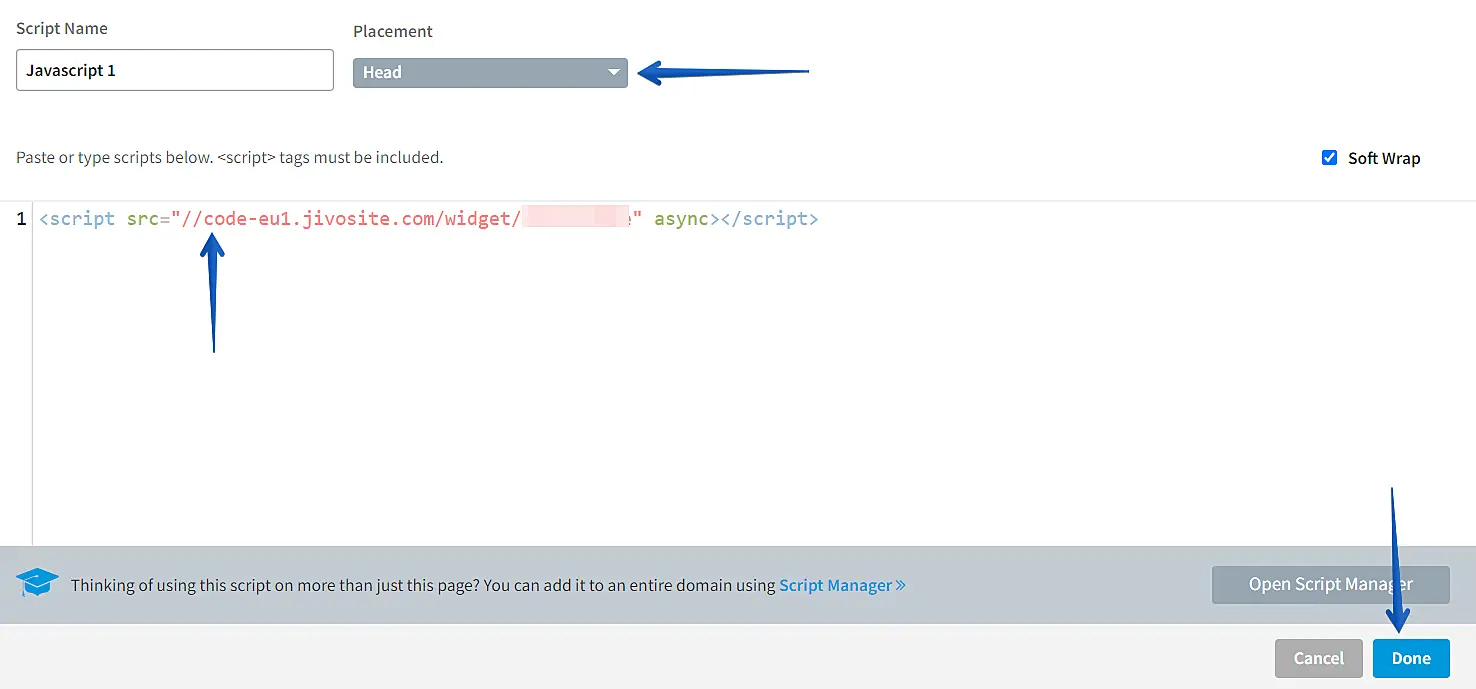Viewport: 1476px width, 689px height.
Task: Click the Done button
Action: 1411,658
